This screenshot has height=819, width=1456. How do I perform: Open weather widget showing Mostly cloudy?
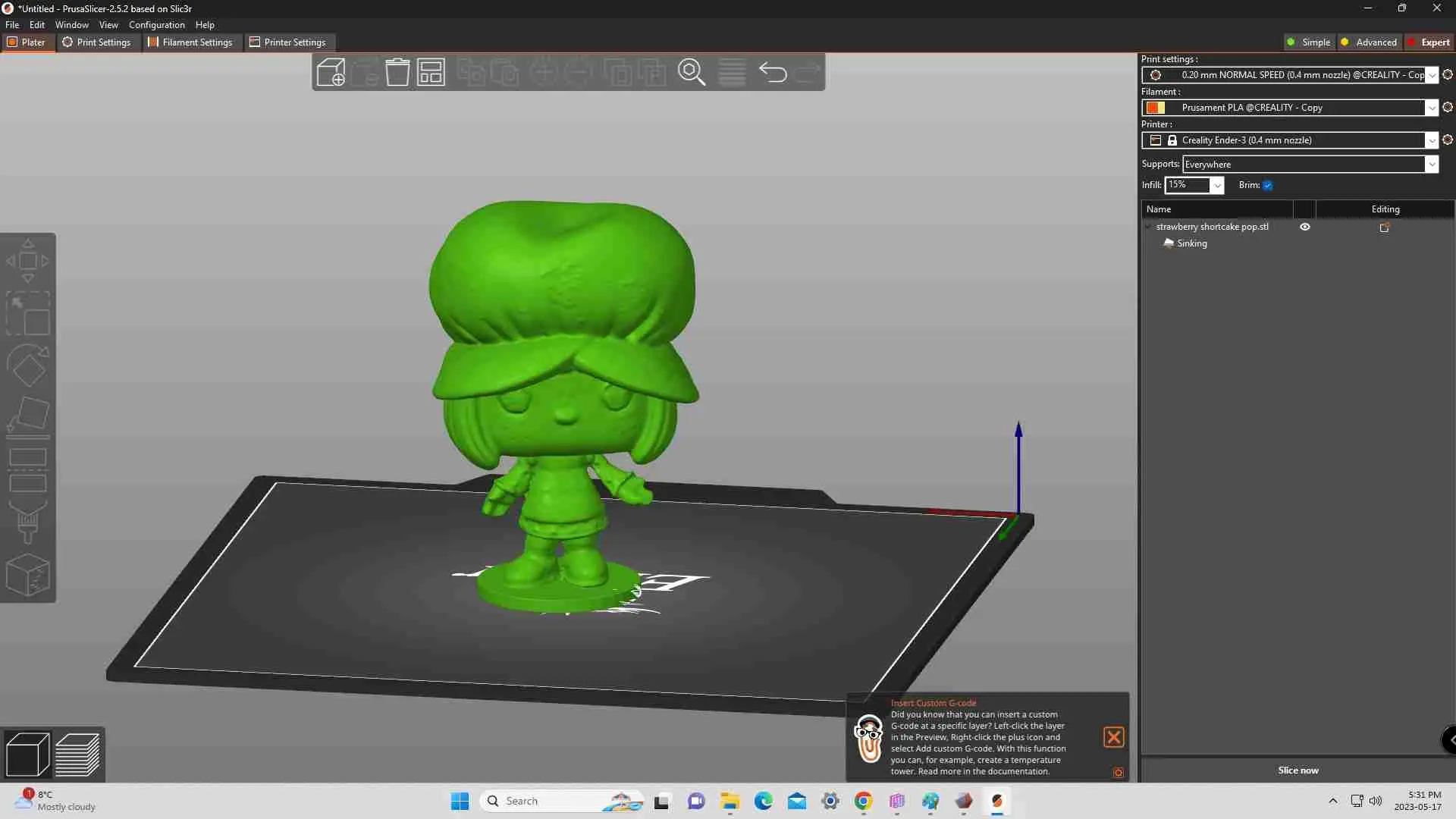point(57,801)
